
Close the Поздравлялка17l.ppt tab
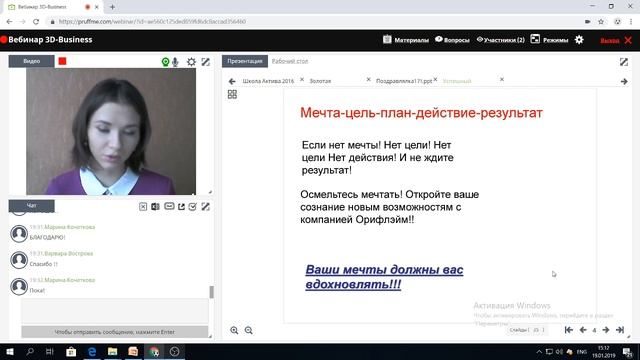pos(436,80)
